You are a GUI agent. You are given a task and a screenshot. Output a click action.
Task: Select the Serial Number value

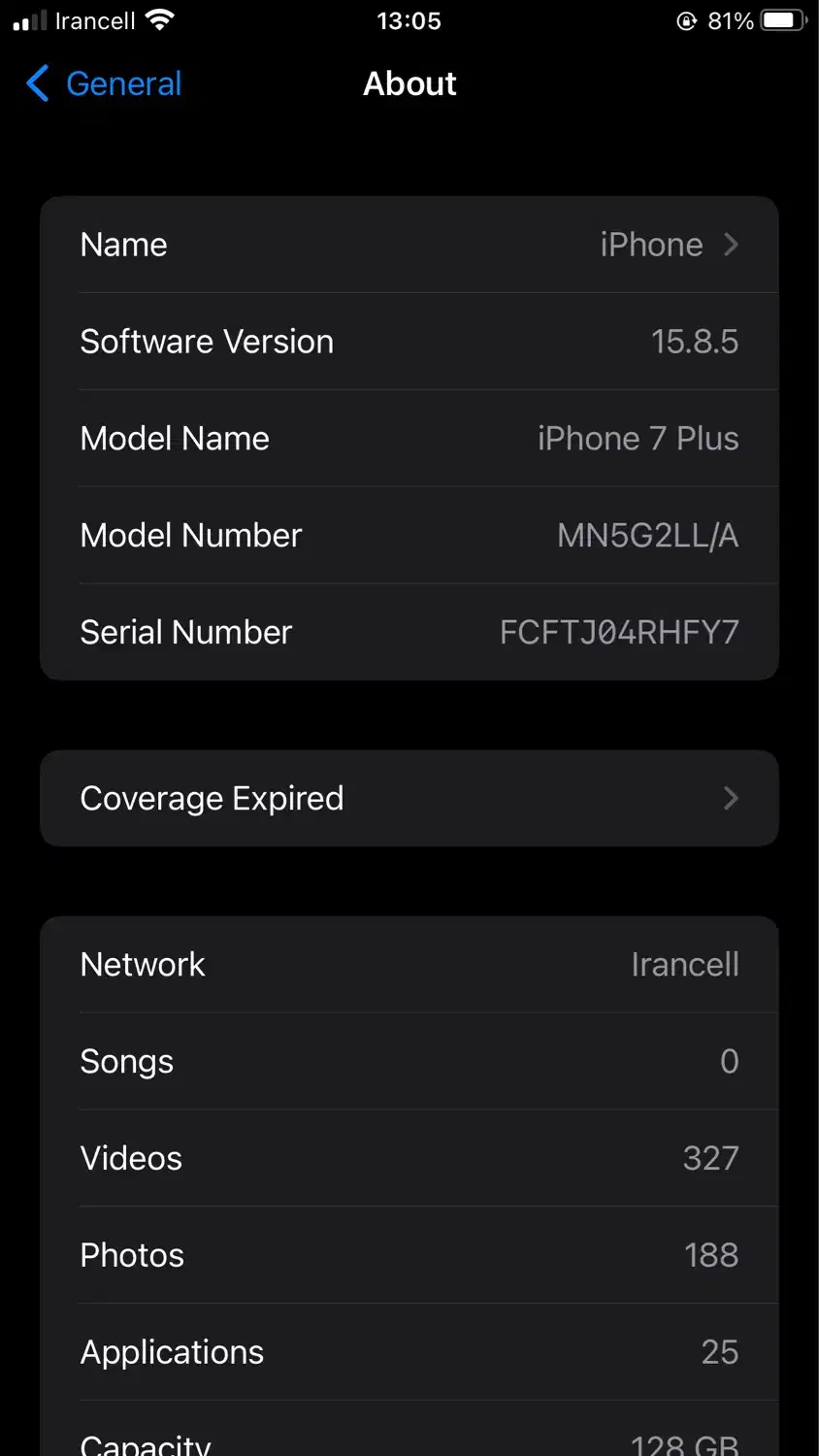(619, 633)
